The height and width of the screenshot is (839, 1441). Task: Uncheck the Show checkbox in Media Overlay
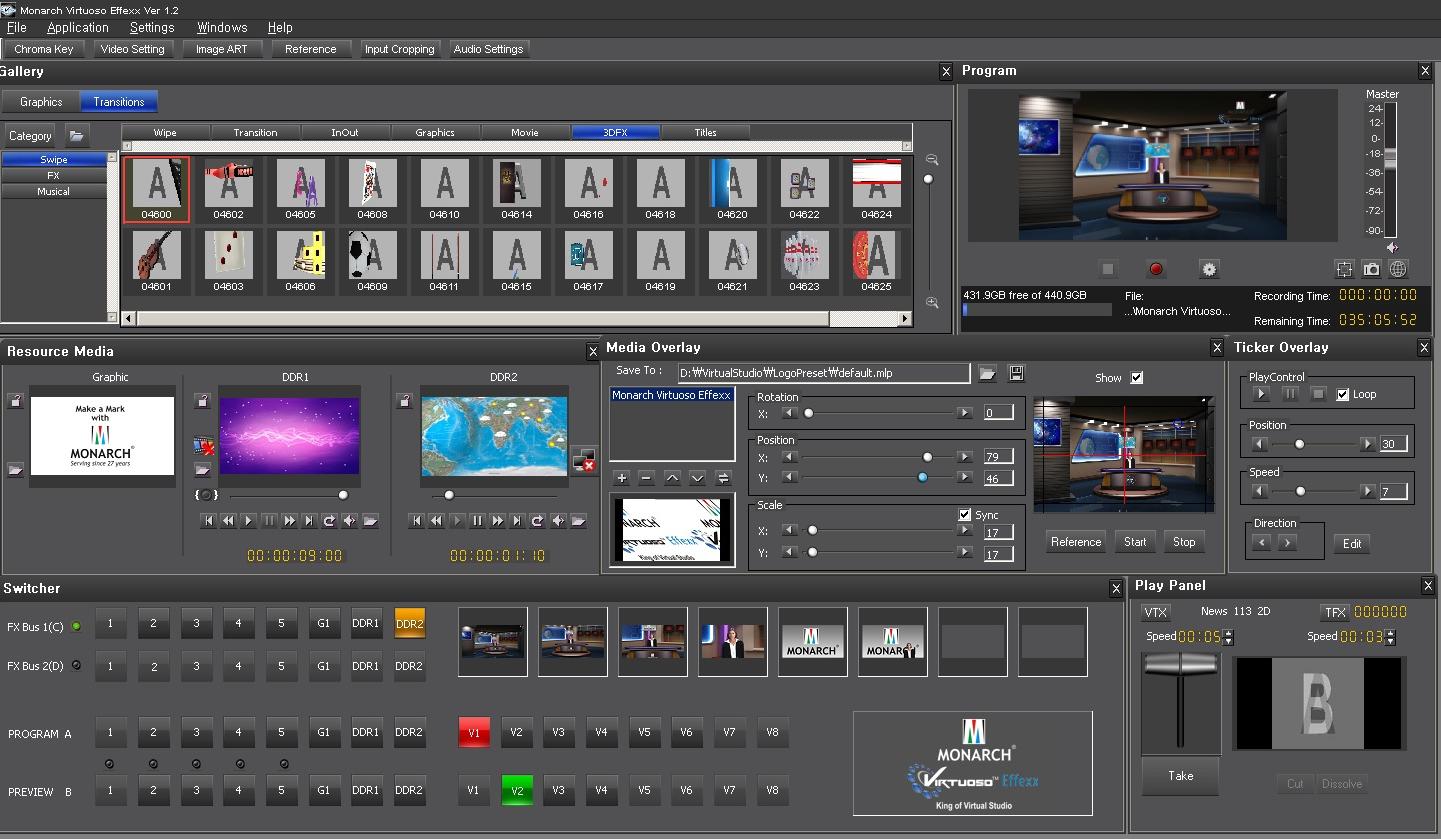[1136, 378]
